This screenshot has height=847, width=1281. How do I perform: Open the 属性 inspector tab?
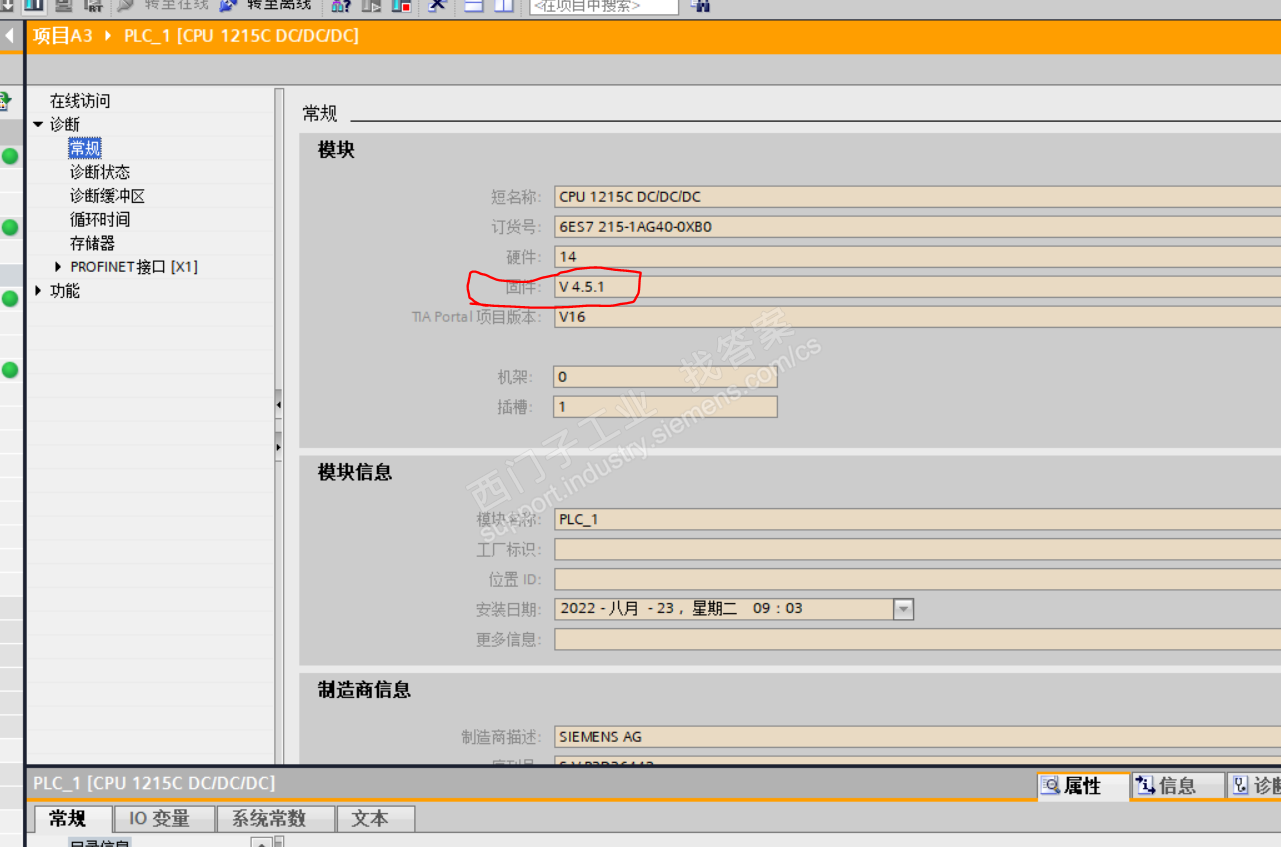(x=1082, y=786)
